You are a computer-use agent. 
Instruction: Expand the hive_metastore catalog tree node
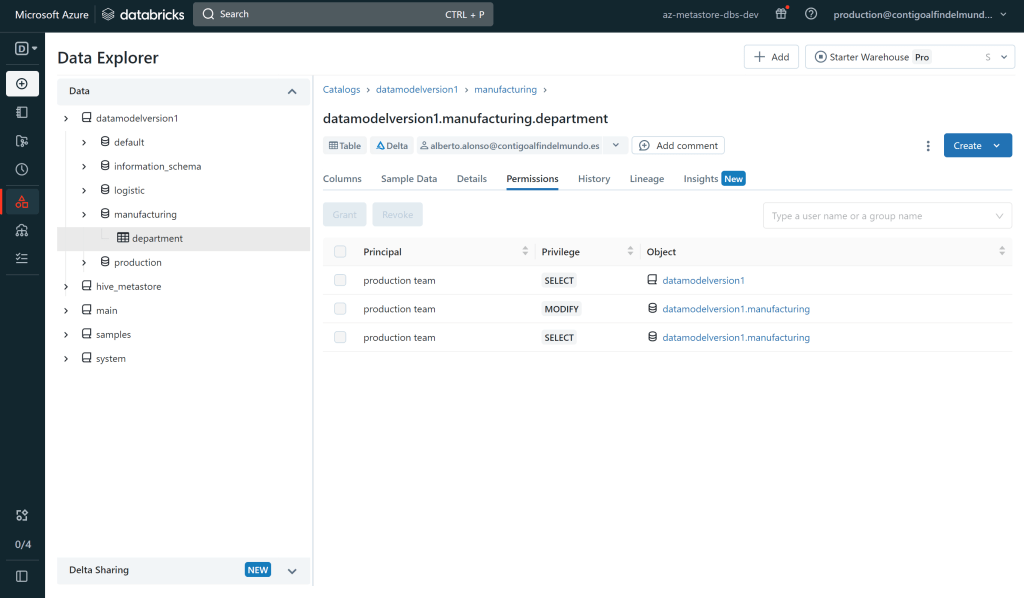[66, 287]
